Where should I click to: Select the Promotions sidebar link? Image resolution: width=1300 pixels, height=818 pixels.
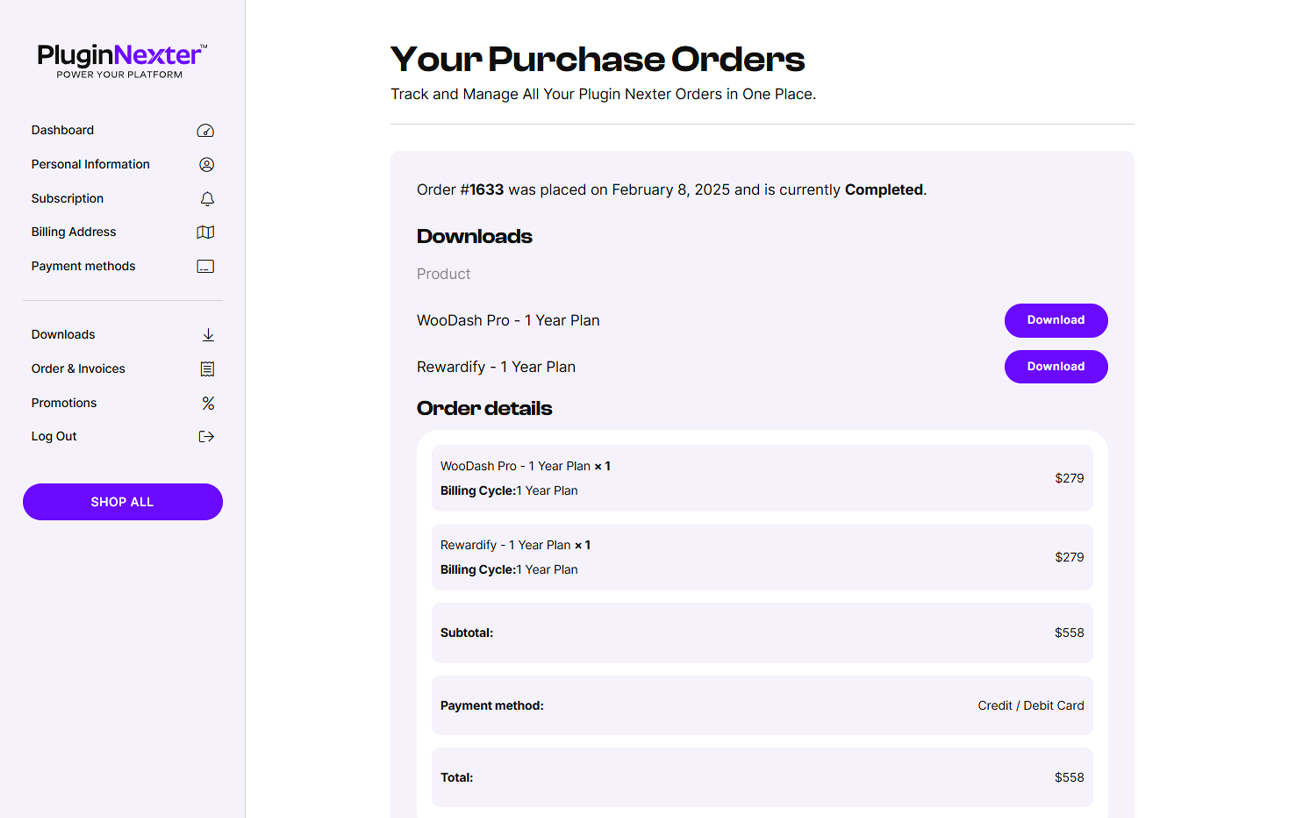tap(64, 403)
